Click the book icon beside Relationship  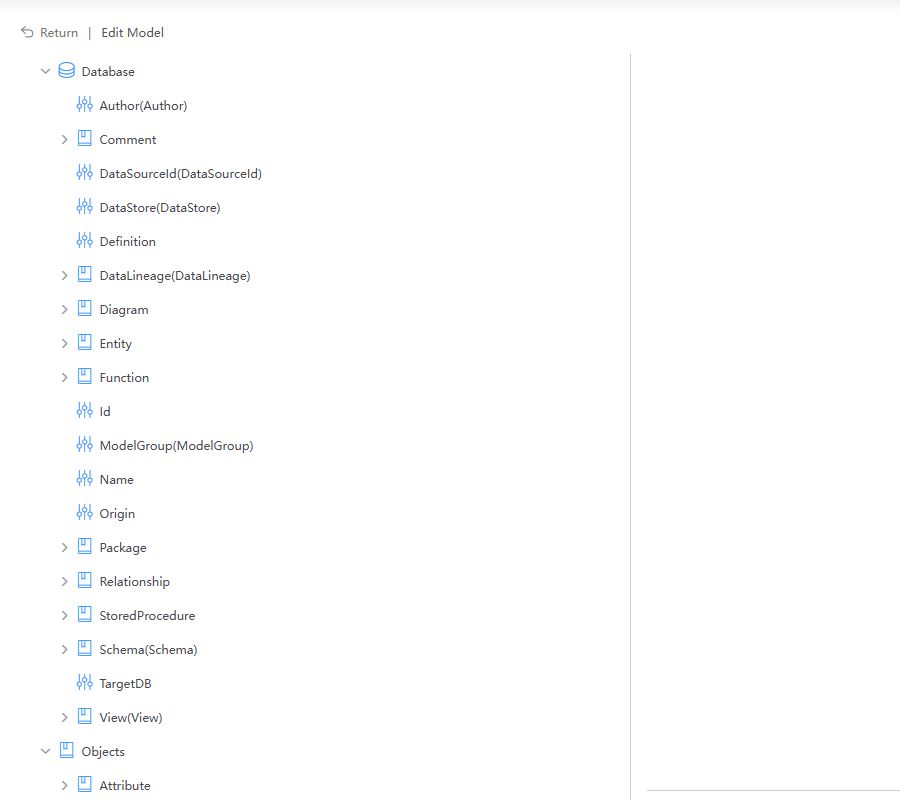[84, 580]
